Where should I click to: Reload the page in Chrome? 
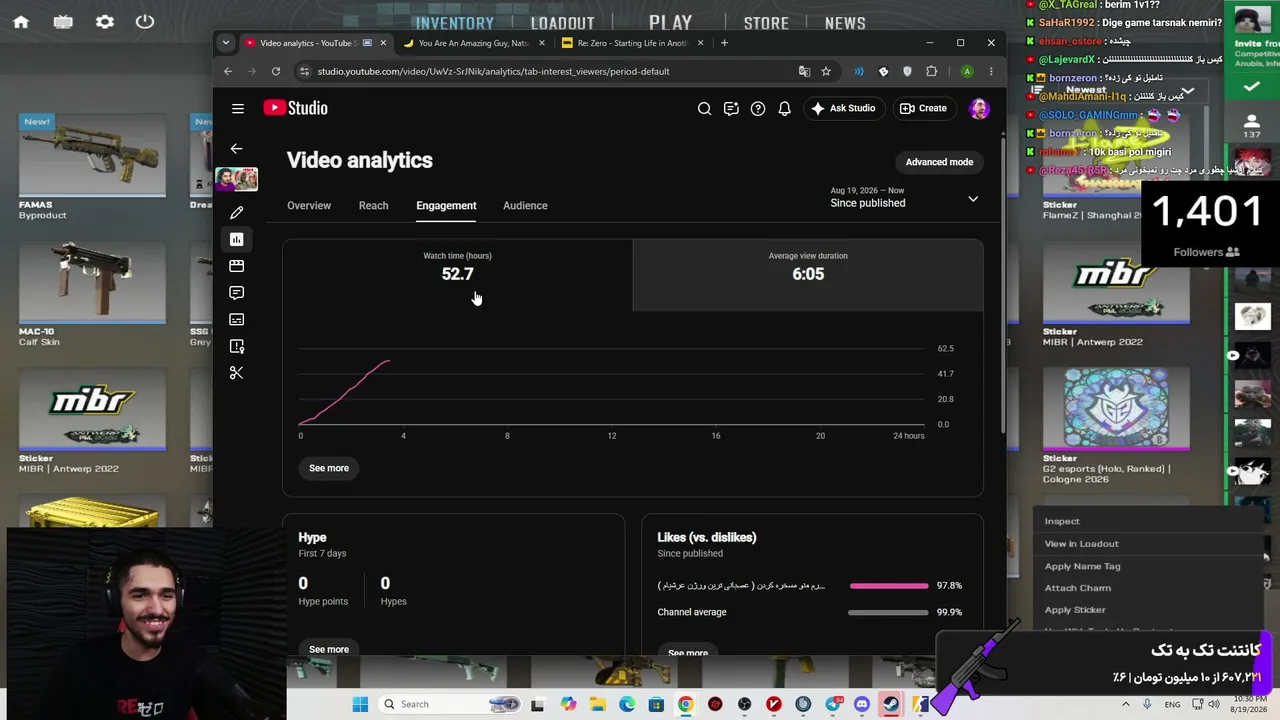(x=276, y=71)
